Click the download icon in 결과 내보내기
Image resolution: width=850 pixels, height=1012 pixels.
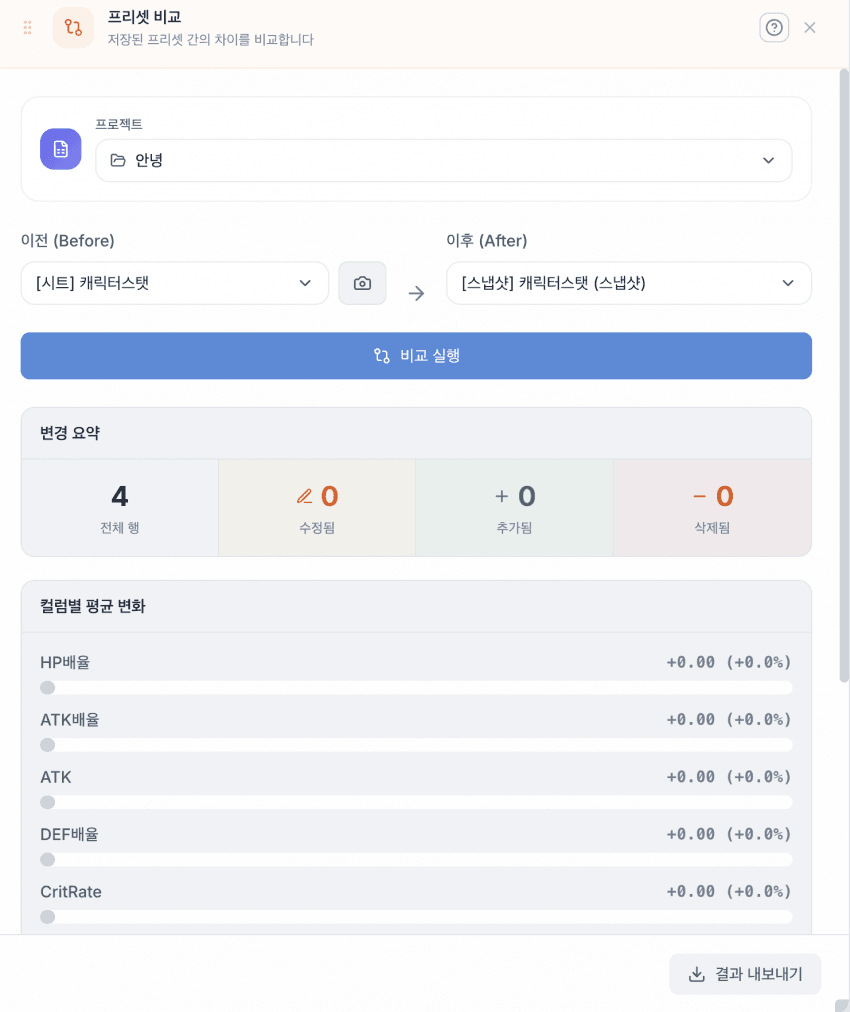coord(697,974)
